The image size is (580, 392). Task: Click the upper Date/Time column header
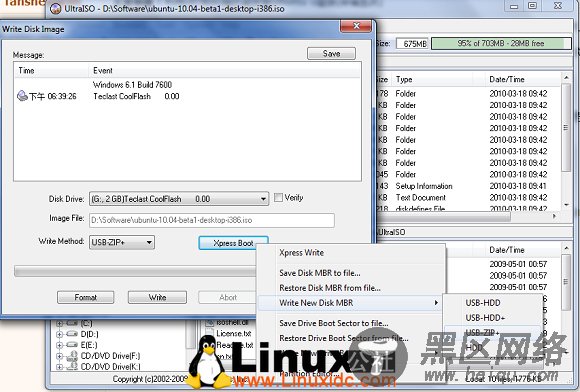click(x=523, y=79)
